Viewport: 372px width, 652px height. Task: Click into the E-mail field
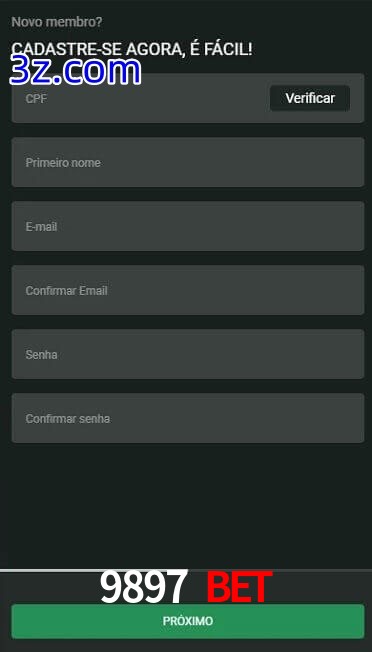pyautogui.click(x=188, y=226)
